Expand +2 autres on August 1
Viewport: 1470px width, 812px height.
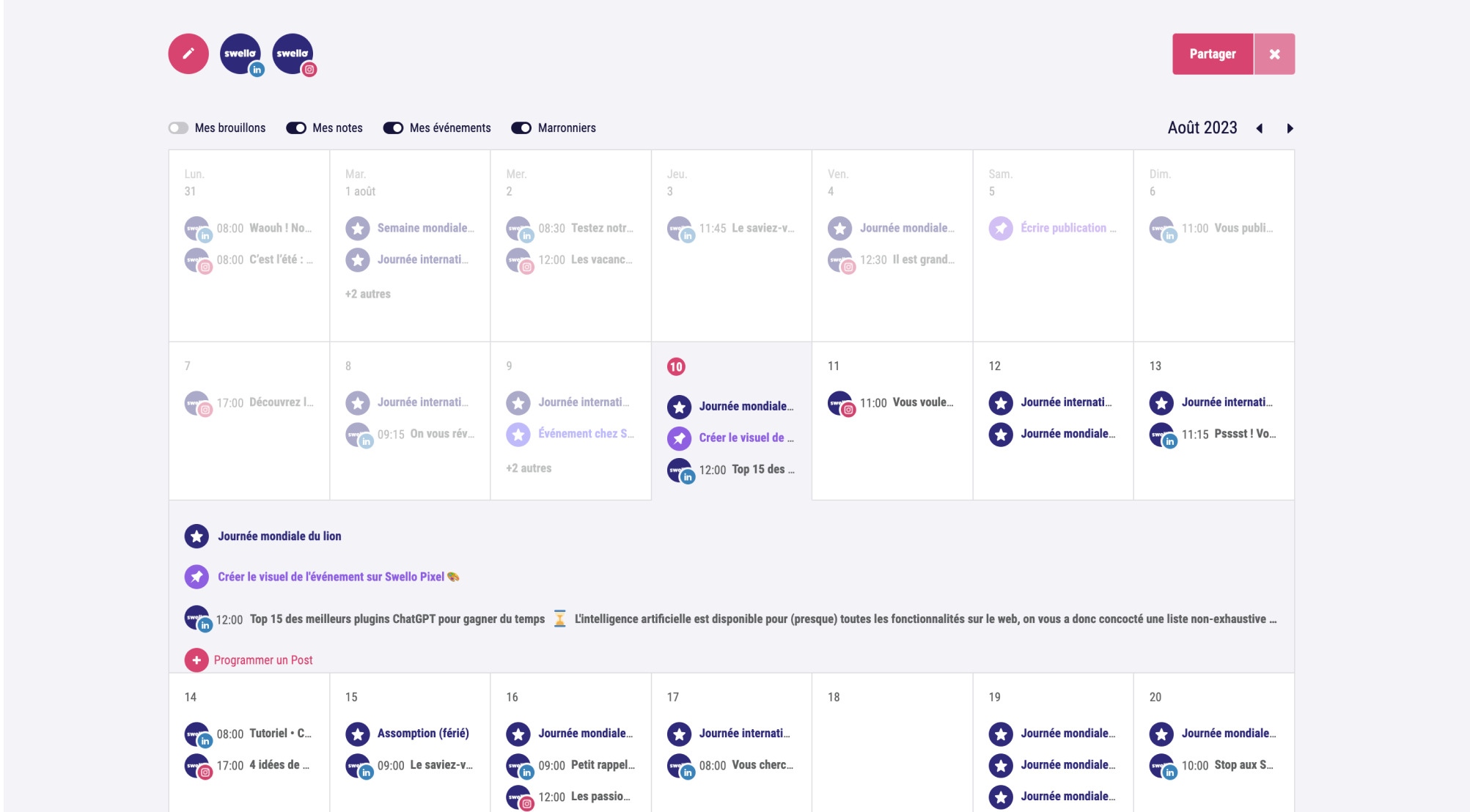click(368, 294)
